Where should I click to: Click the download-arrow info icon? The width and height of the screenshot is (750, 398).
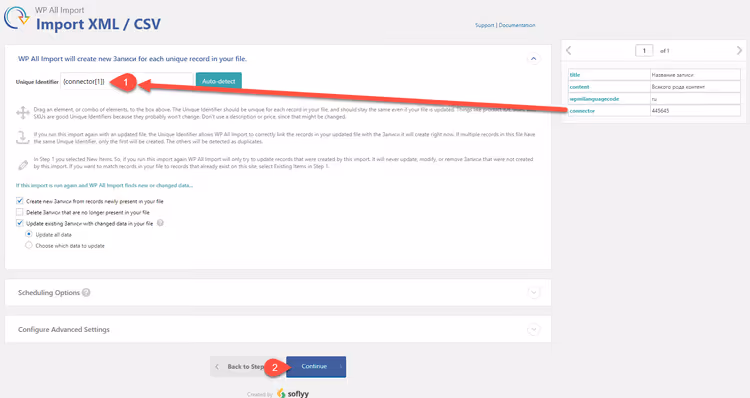(x=22, y=138)
